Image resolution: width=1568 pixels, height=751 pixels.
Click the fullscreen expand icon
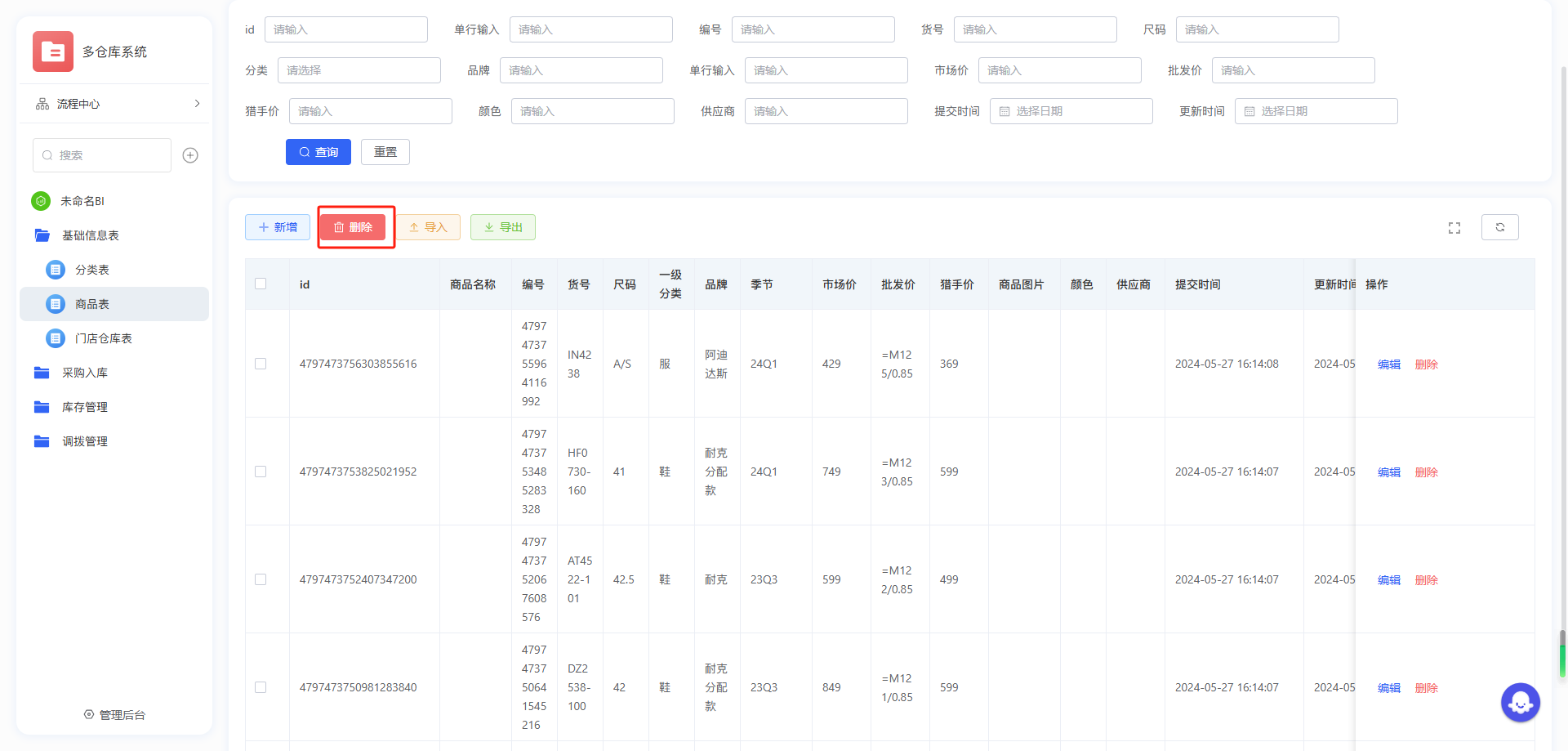(1454, 228)
